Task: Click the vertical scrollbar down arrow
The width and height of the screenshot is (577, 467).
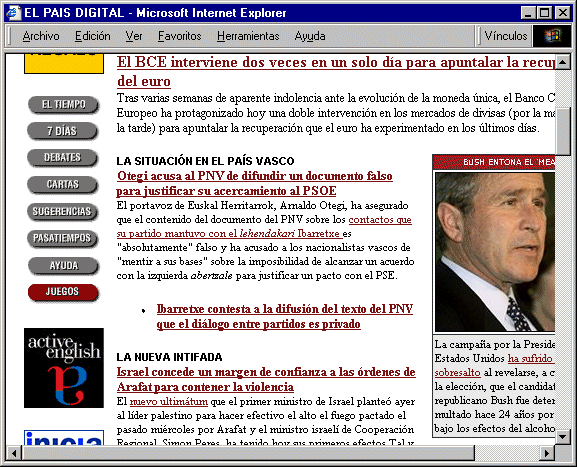Action: [x=563, y=437]
